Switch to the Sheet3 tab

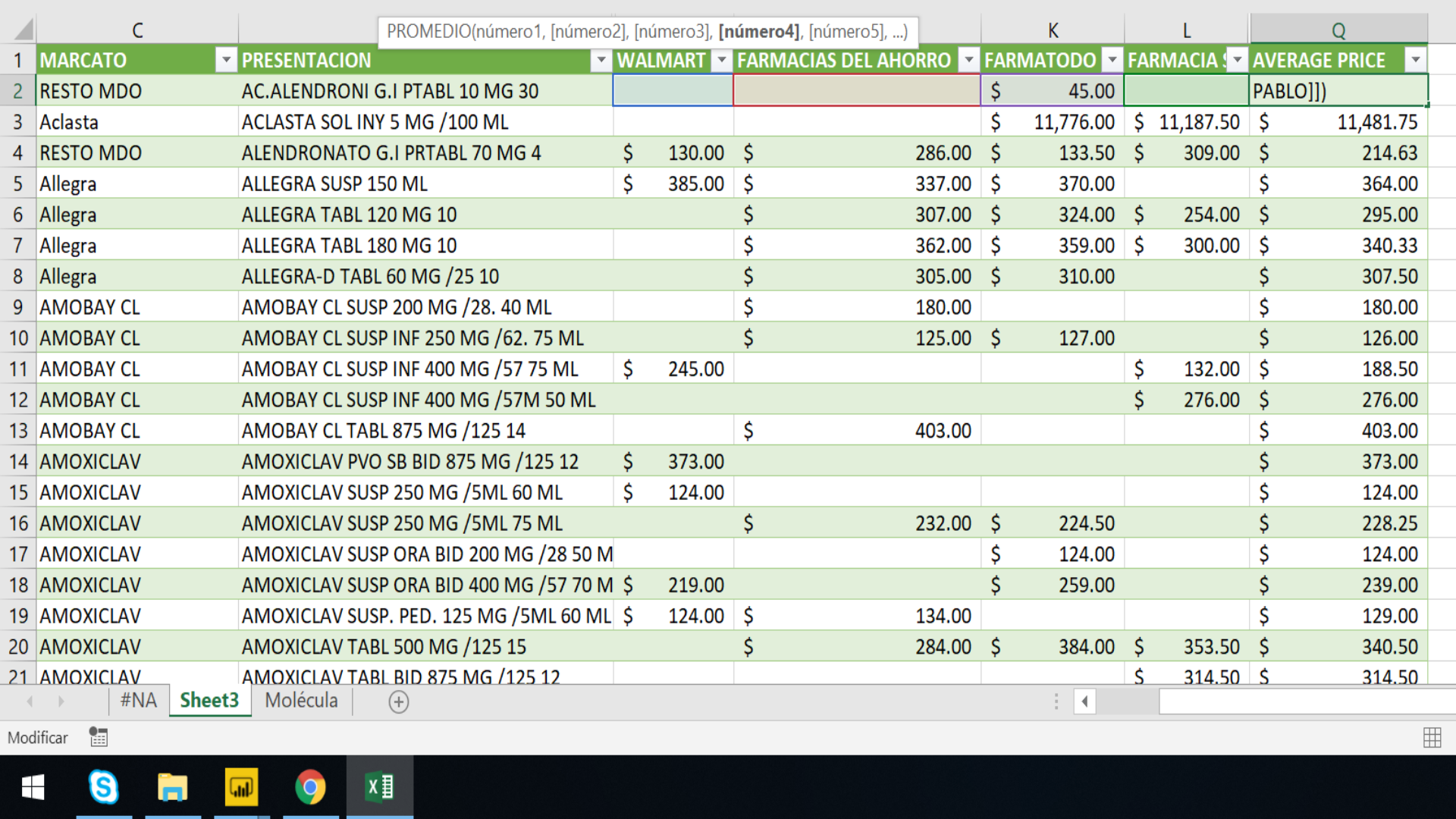[209, 700]
